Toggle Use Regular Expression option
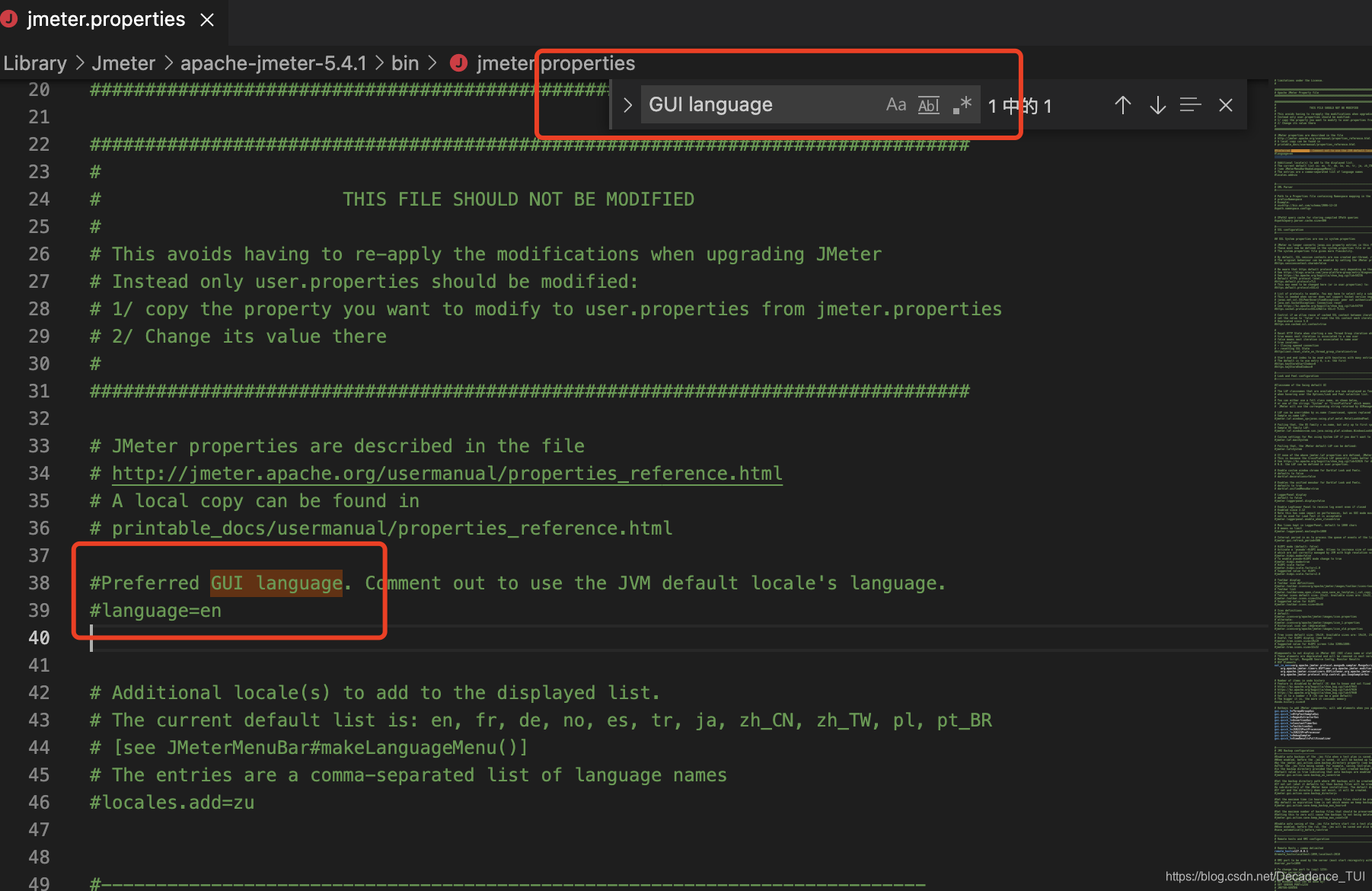This screenshot has height=891, width=1372. (962, 104)
